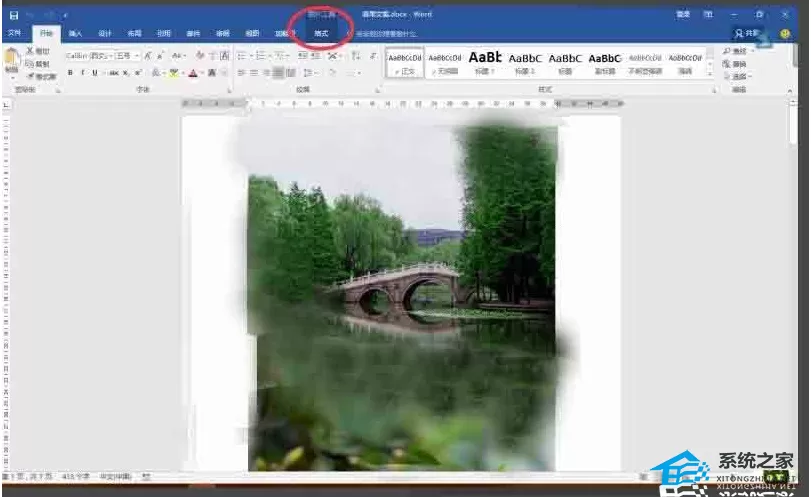Click the Cut scissors icon
Screen dimensions: 811x497
pyautogui.click(x=30, y=51)
